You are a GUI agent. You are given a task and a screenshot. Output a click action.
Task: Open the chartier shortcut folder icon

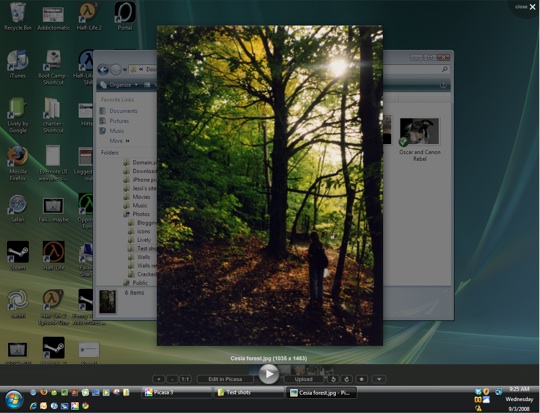point(53,115)
